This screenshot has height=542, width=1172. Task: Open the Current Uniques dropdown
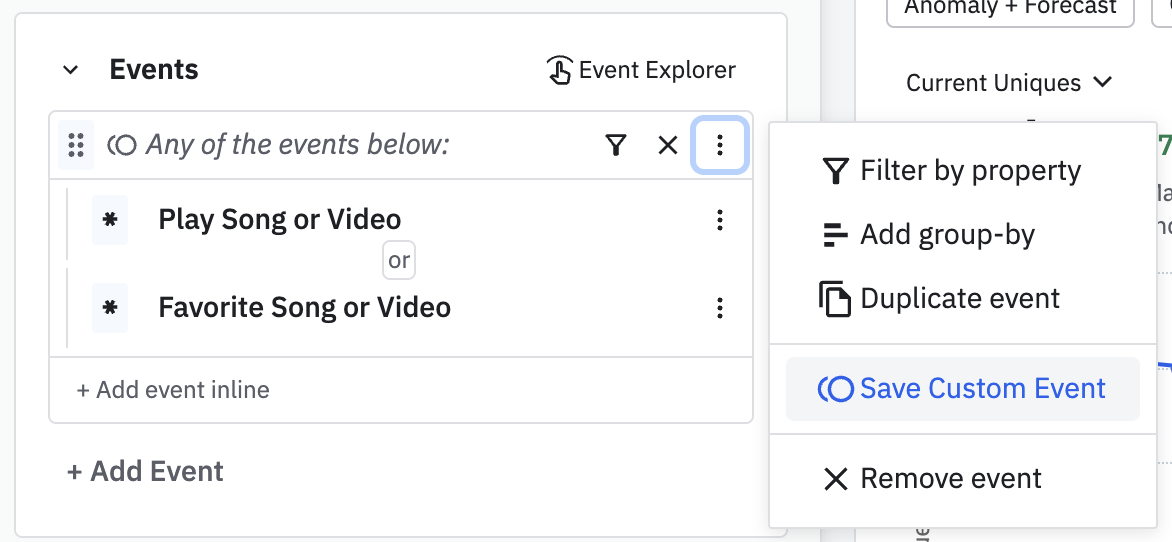click(1009, 83)
